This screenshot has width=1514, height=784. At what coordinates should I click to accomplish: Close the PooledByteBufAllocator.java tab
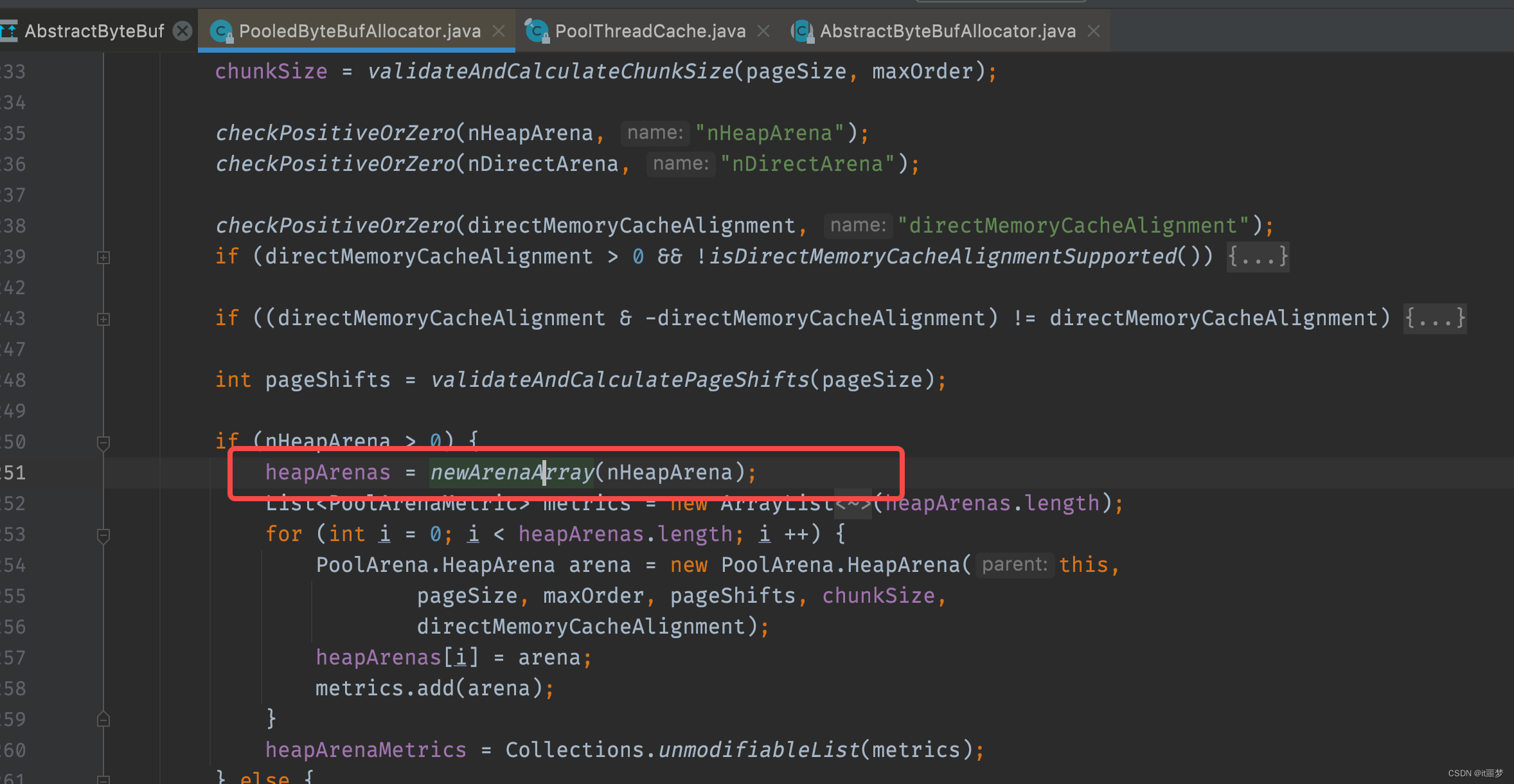click(x=499, y=31)
